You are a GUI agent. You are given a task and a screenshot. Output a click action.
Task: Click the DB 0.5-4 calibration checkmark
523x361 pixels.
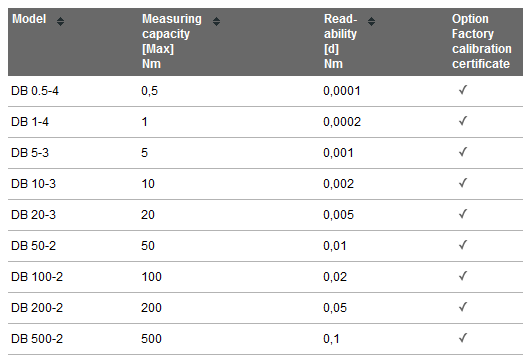[x=463, y=90]
